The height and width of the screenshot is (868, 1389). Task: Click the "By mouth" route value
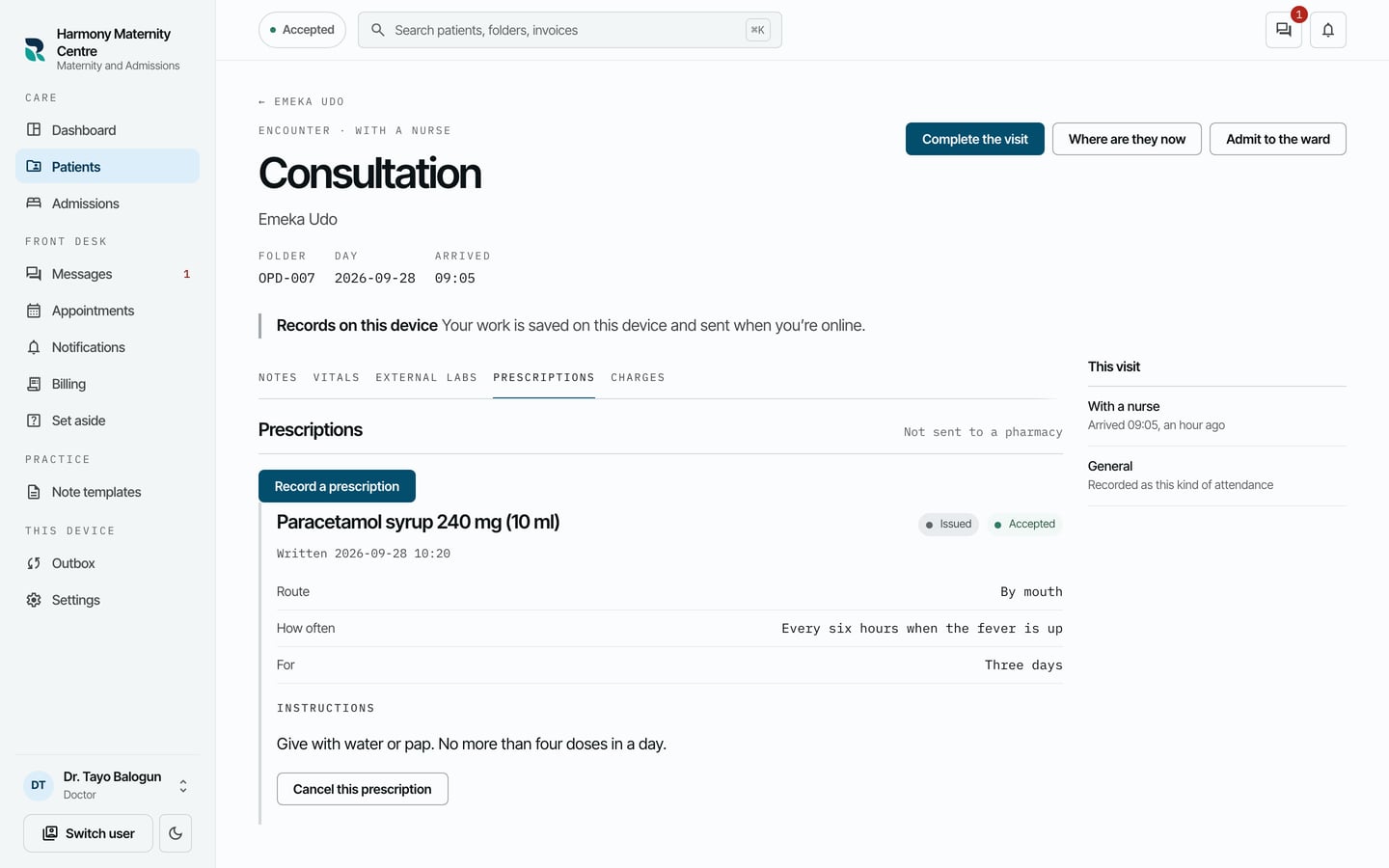[1031, 592]
